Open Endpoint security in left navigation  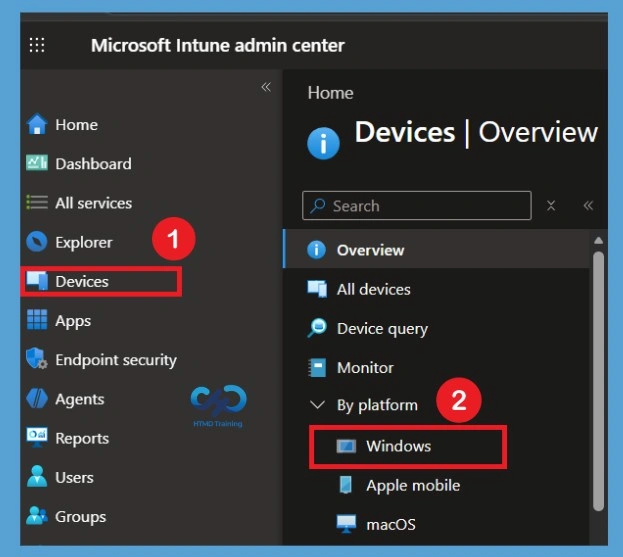click(116, 360)
